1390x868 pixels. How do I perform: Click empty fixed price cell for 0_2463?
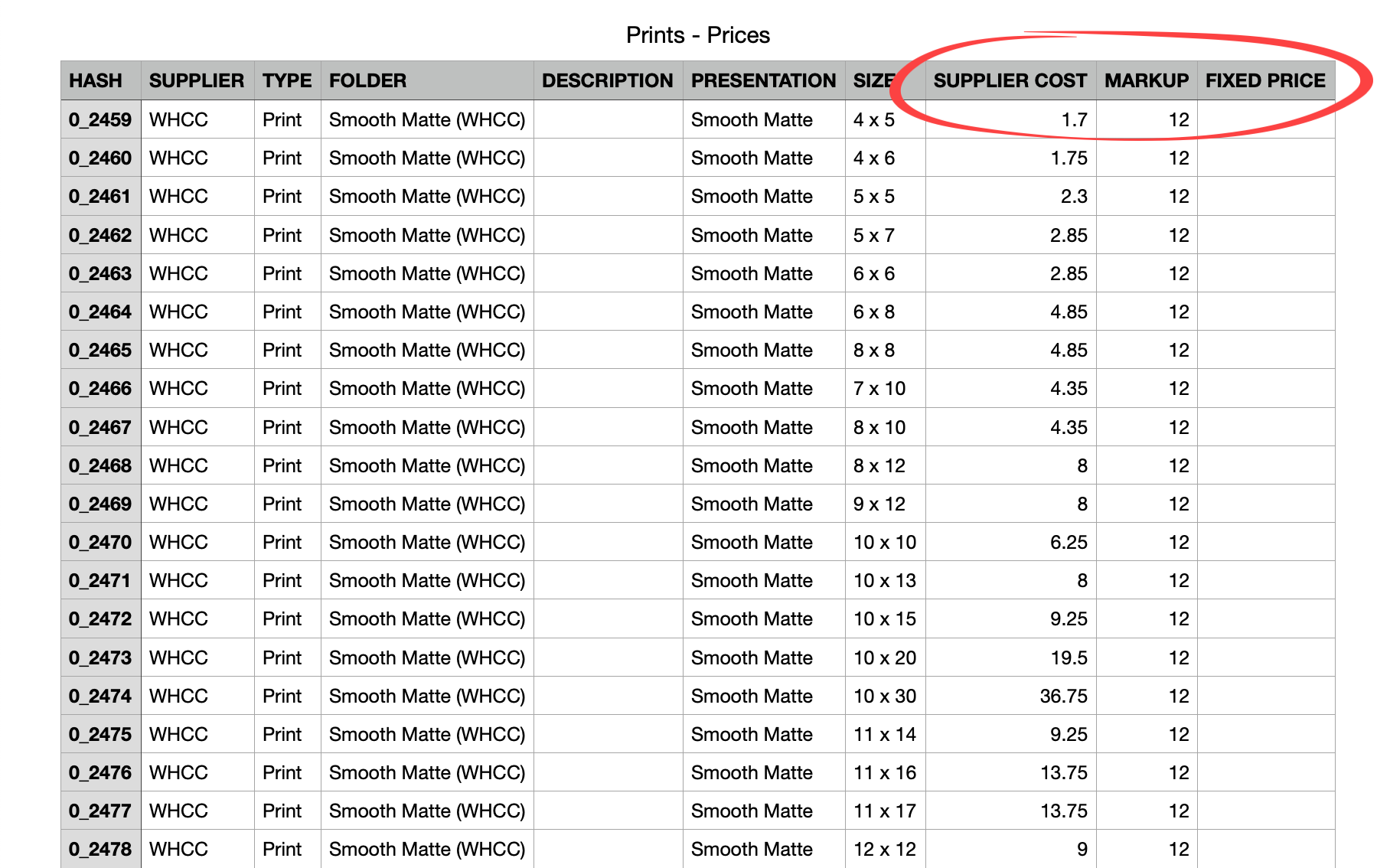(x=1265, y=273)
